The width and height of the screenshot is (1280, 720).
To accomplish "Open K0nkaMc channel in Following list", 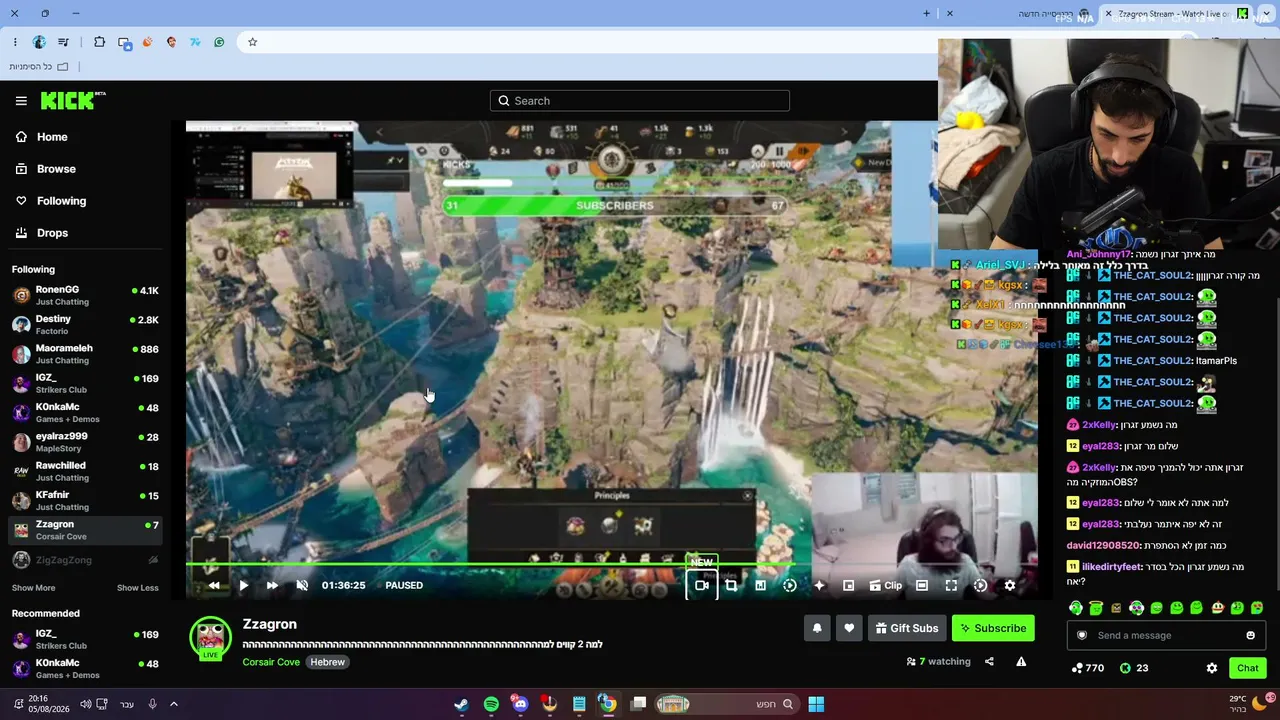I will click(x=85, y=412).
